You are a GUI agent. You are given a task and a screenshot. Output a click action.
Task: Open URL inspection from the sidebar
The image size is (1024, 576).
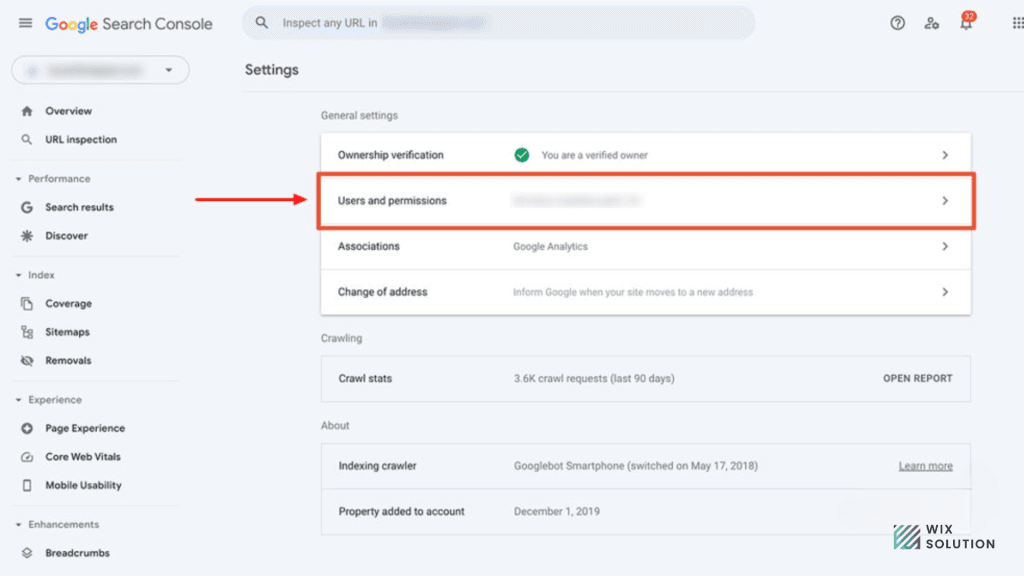point(81,140)
